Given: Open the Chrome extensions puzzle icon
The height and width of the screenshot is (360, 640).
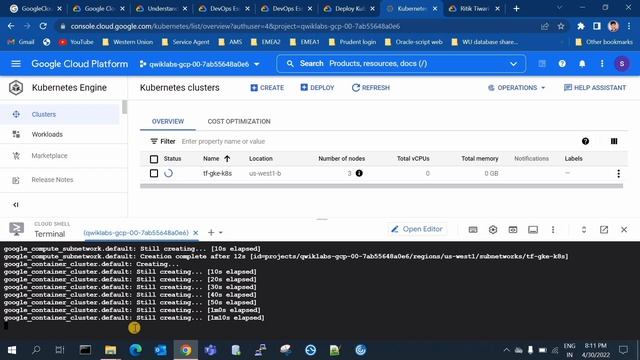Looking at the screenshot, I should pyautogui.click(x=580, y=26).
